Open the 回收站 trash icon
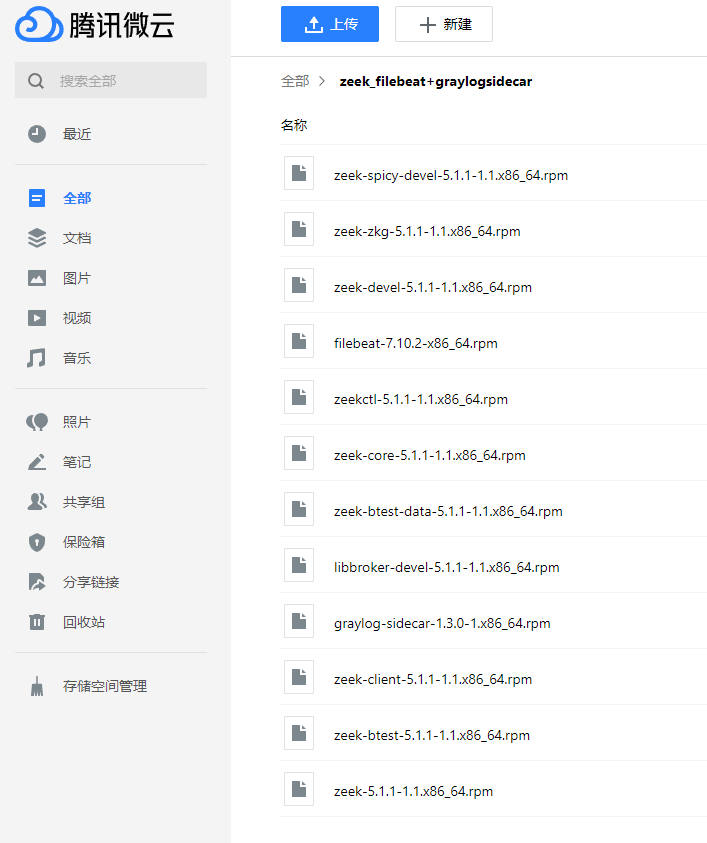This screenshot has height=843, width=707. coord(37,622)
